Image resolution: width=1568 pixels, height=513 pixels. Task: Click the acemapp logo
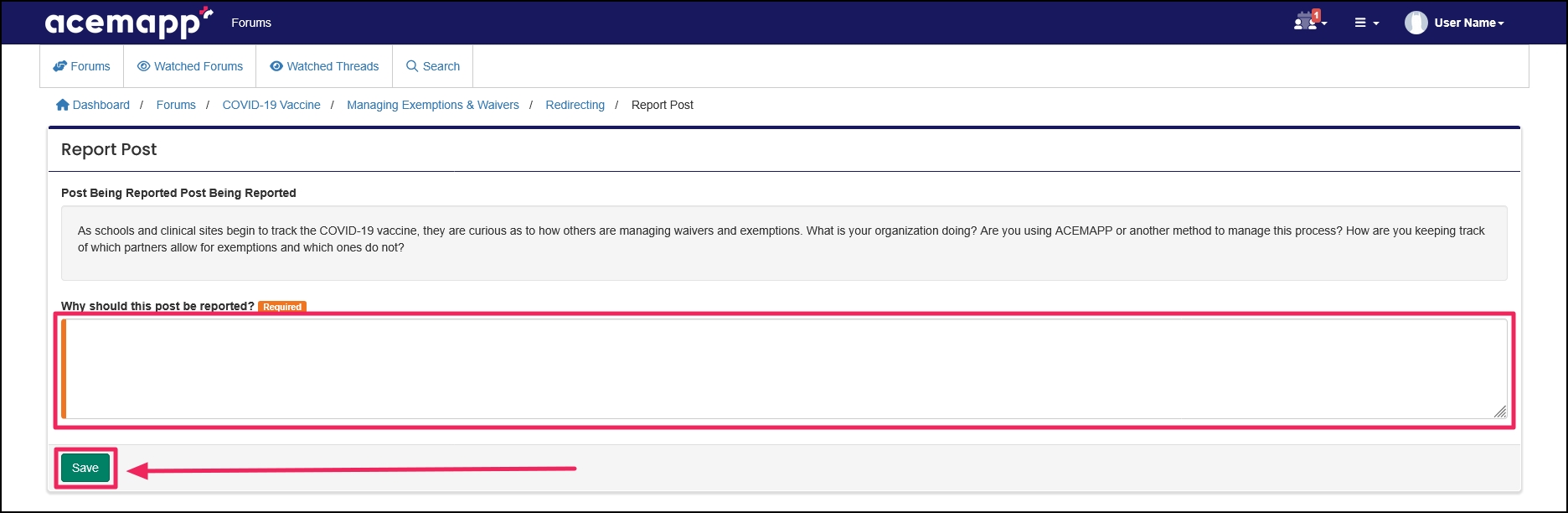129,23
